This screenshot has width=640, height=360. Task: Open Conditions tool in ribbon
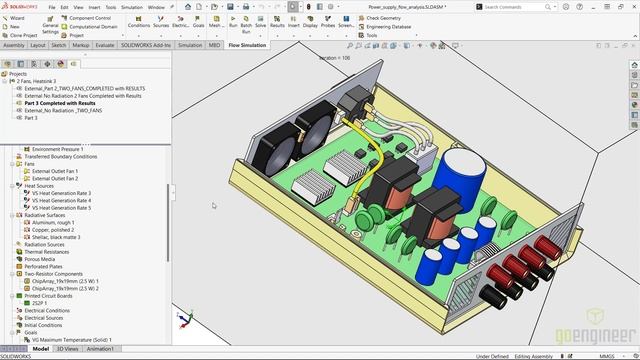point(139,22)
